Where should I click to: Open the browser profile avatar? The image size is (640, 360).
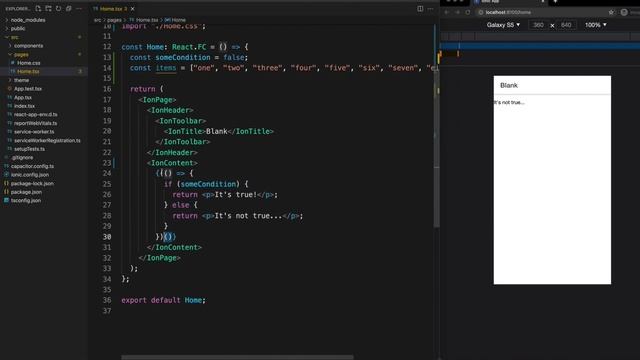coord(624,12)
